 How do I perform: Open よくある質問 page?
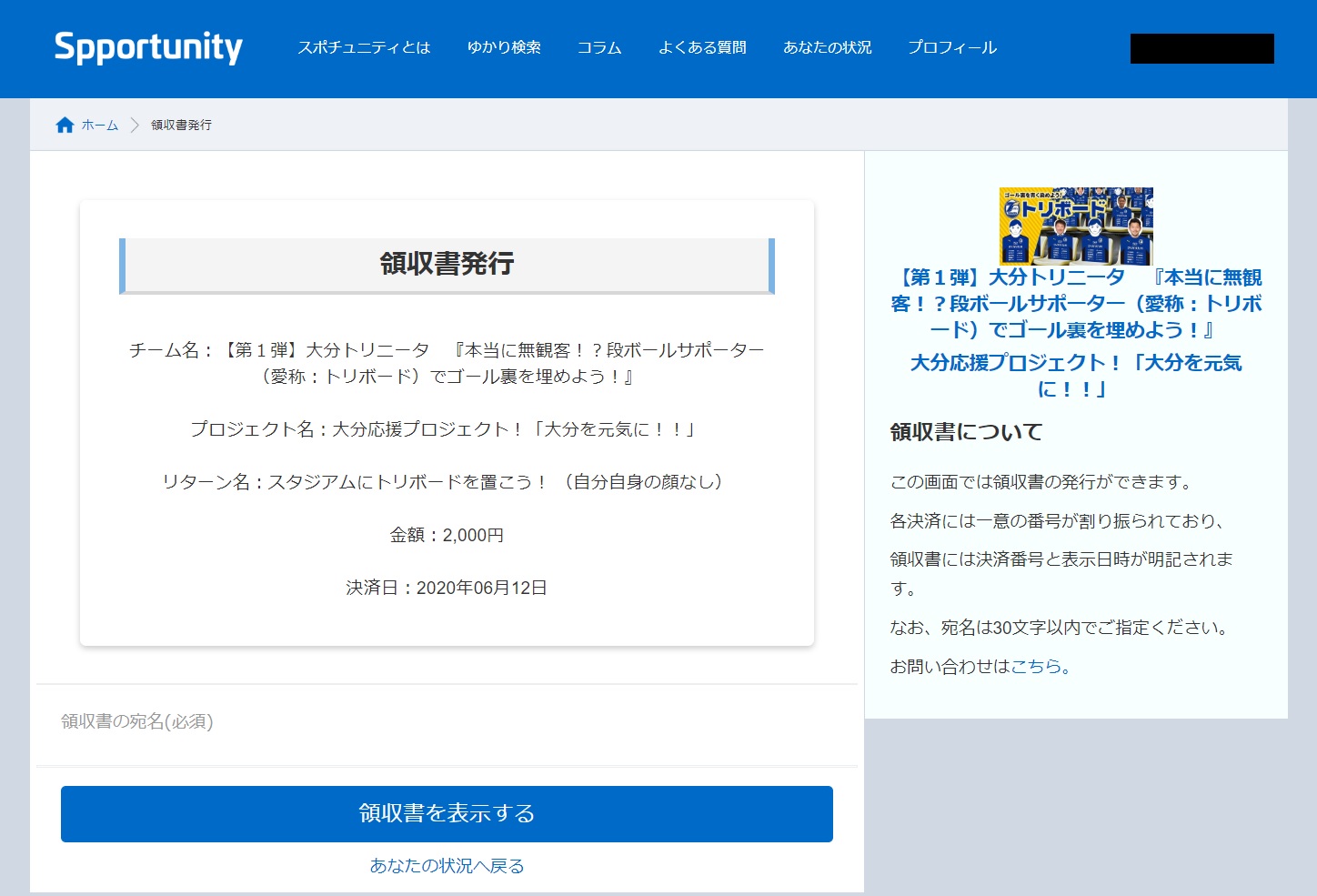pyautogui.click(x=702, y=47)
